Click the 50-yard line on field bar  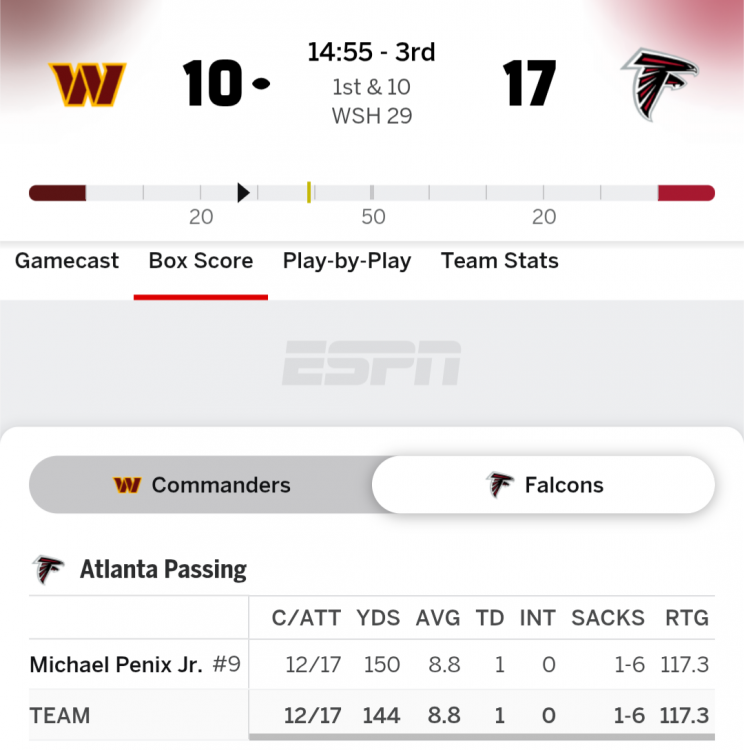[x=372, y=193]
